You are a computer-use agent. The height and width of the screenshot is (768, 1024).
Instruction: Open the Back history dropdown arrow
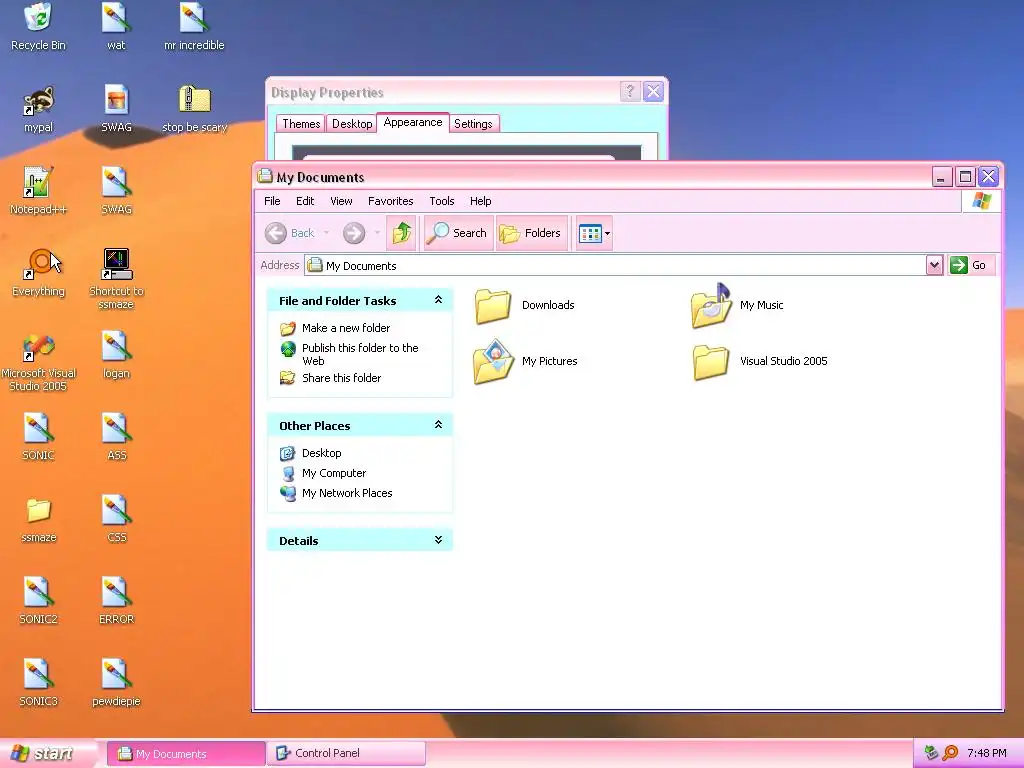[x=327, y=233]
